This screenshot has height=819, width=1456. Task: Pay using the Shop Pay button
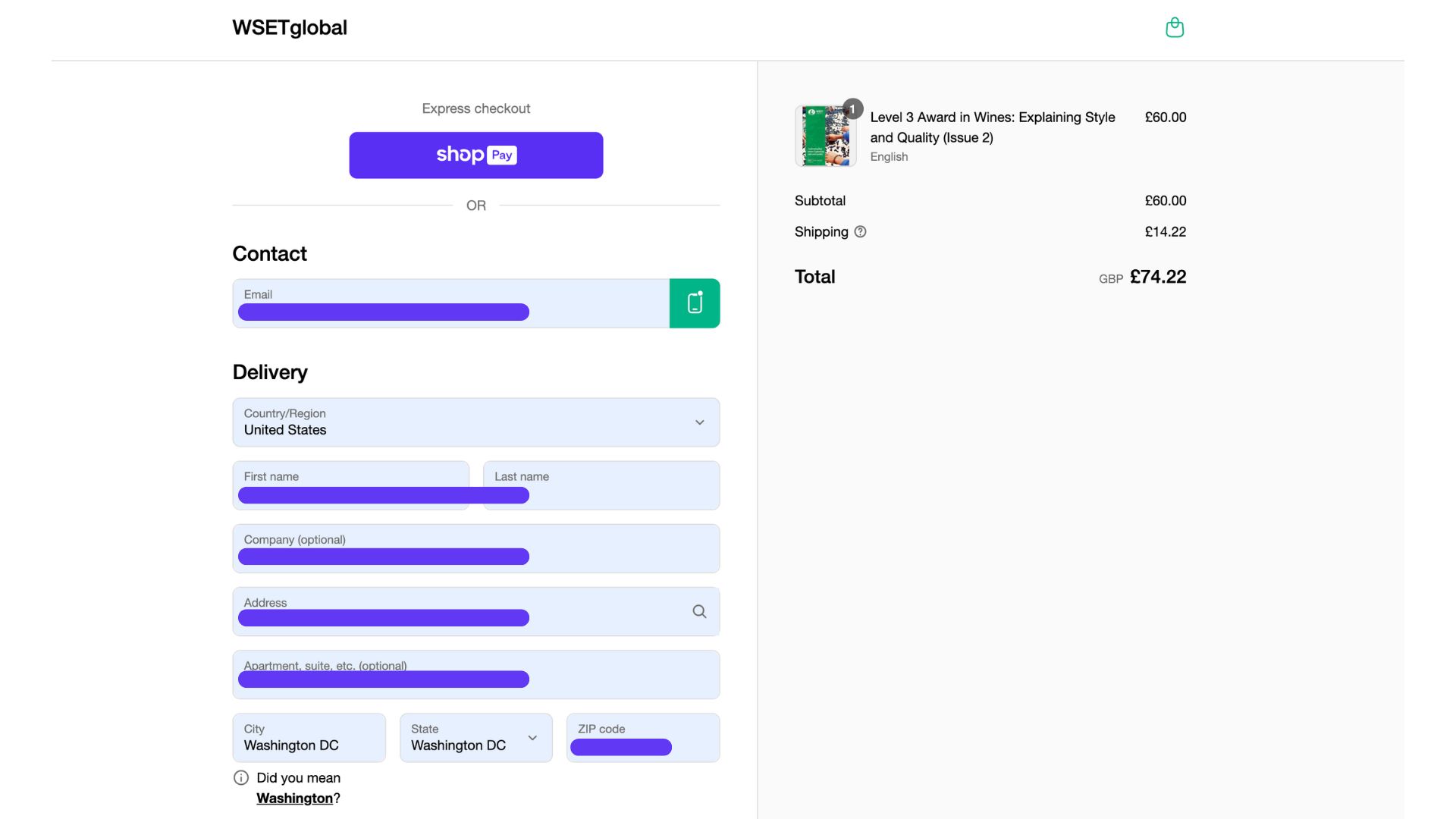[475, 155]
